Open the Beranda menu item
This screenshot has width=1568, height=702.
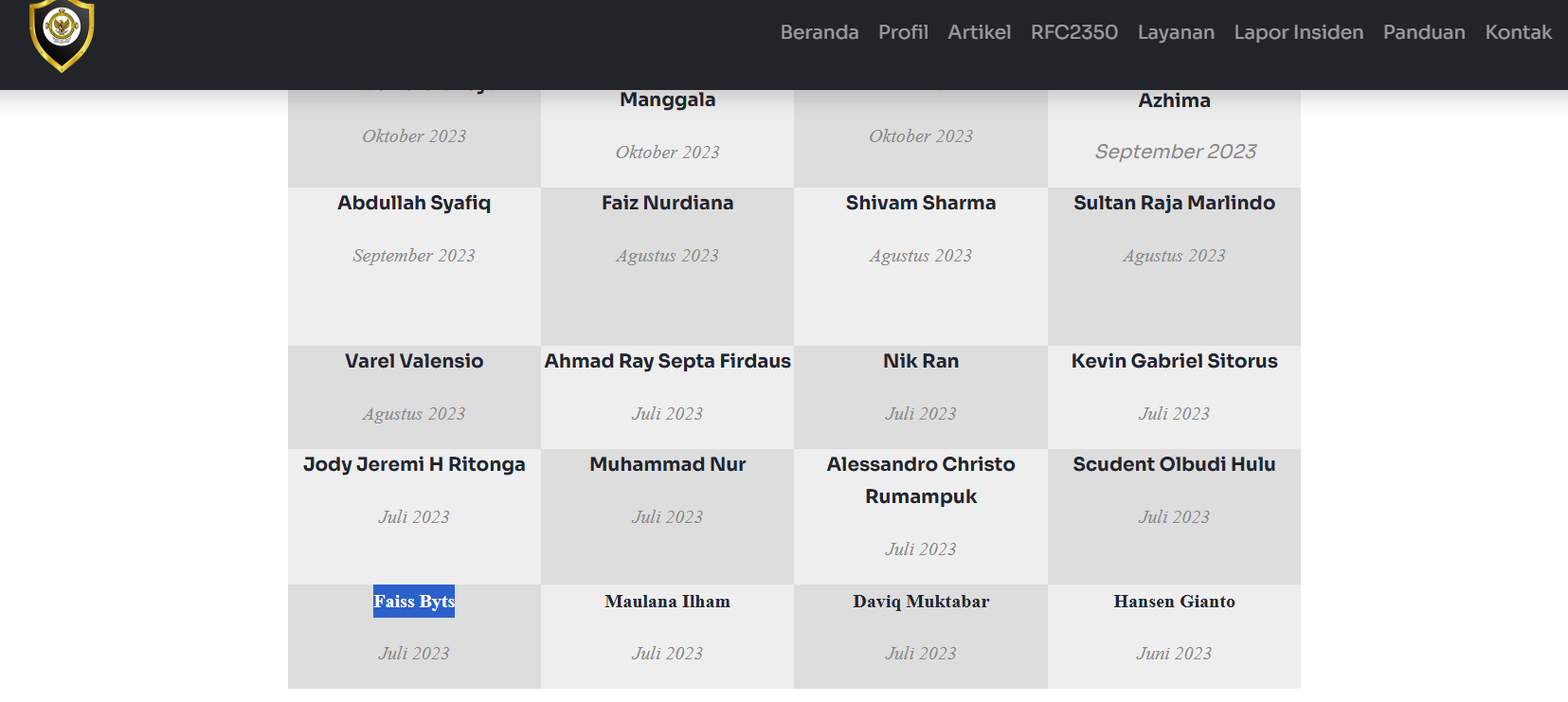click(x=819, y=32)
